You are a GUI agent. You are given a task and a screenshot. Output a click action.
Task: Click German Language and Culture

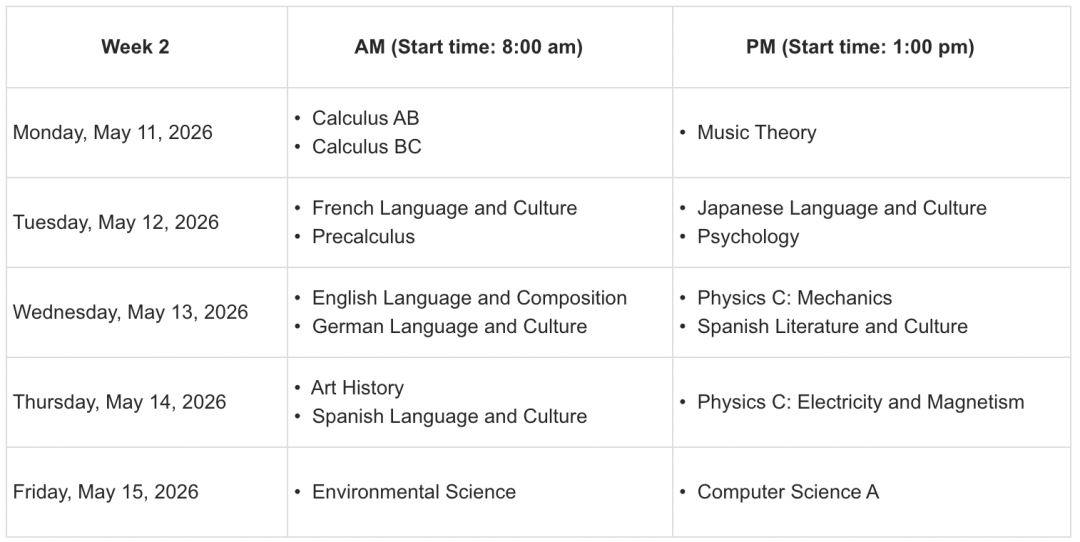pyautogui.click(x=449, y=326)
